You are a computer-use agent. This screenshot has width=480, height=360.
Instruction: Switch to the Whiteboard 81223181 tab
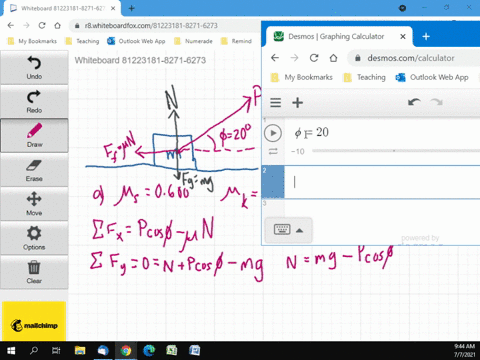63,8
